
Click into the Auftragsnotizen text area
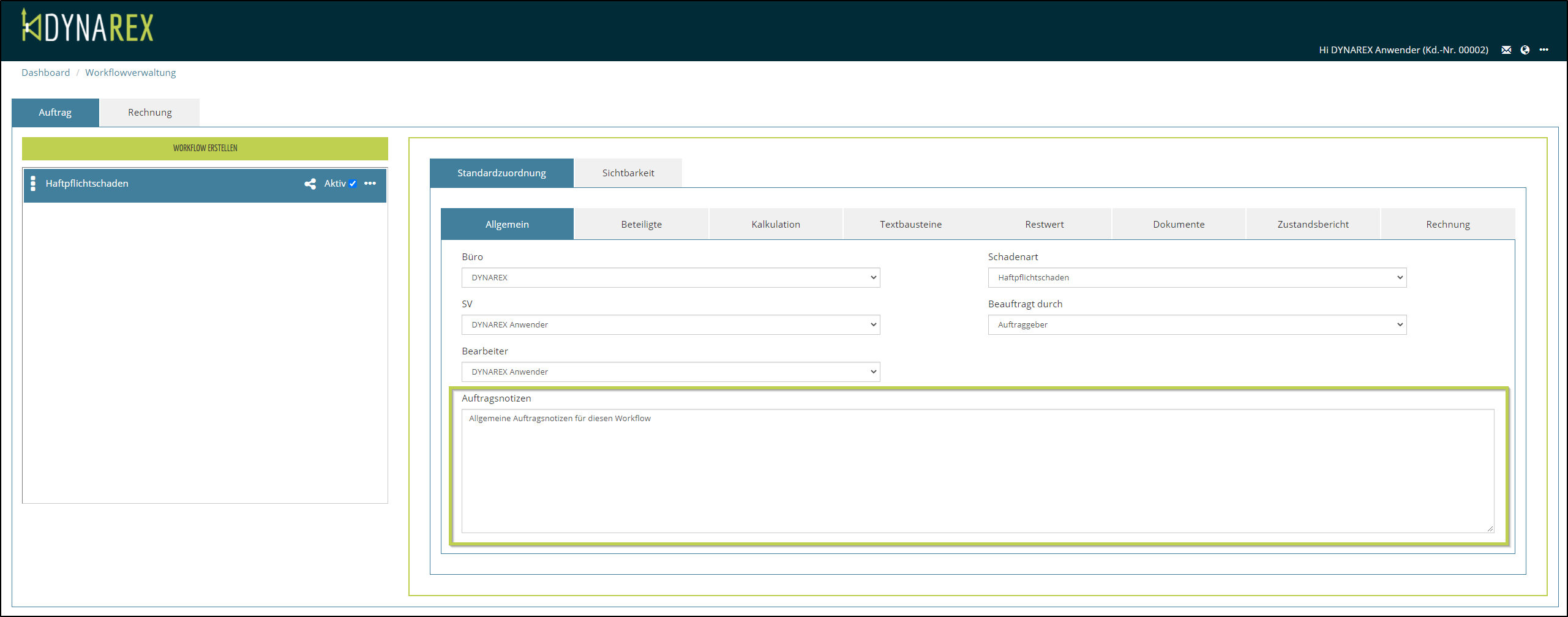977,471
